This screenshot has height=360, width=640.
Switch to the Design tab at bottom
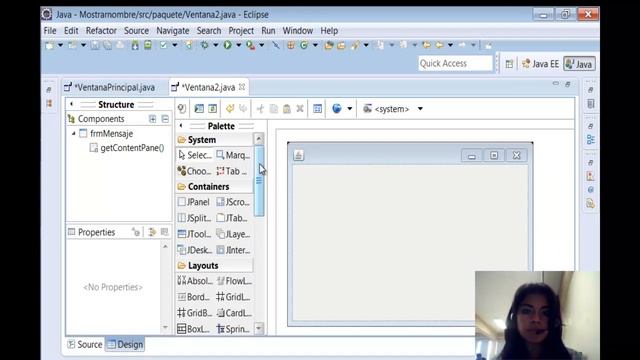[125, 344]
